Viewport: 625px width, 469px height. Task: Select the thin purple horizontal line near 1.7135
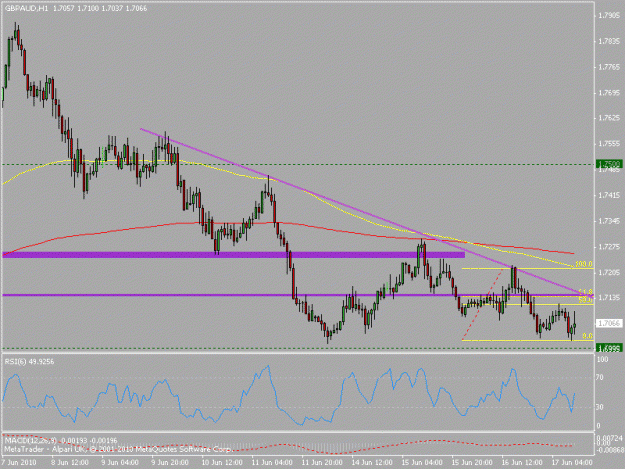click(298, 295)
